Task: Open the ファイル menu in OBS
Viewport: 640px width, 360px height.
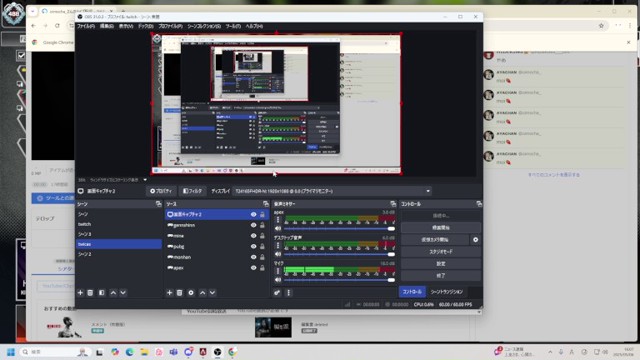Action: click(86, 26)
